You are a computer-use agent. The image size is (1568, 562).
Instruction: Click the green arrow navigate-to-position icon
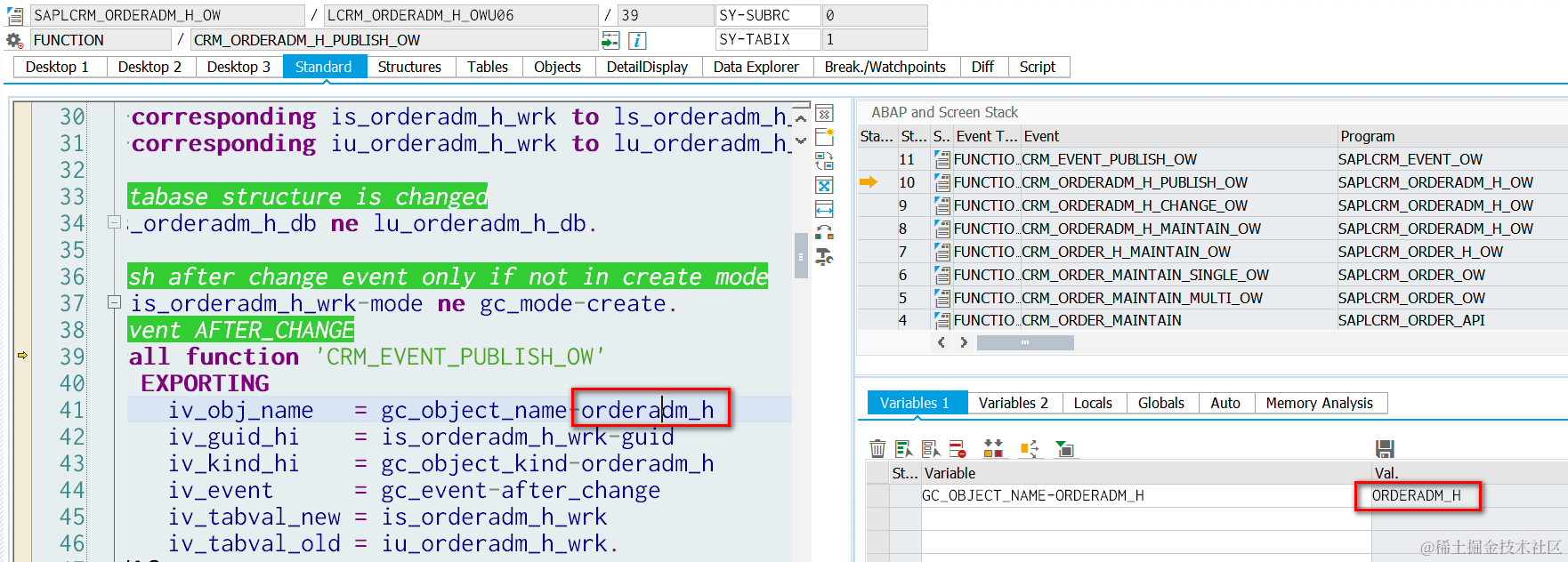610,40
